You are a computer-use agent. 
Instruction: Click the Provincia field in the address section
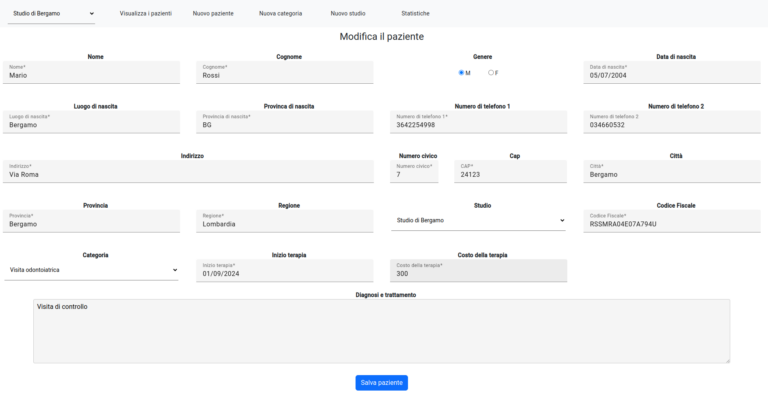point(92,221)
